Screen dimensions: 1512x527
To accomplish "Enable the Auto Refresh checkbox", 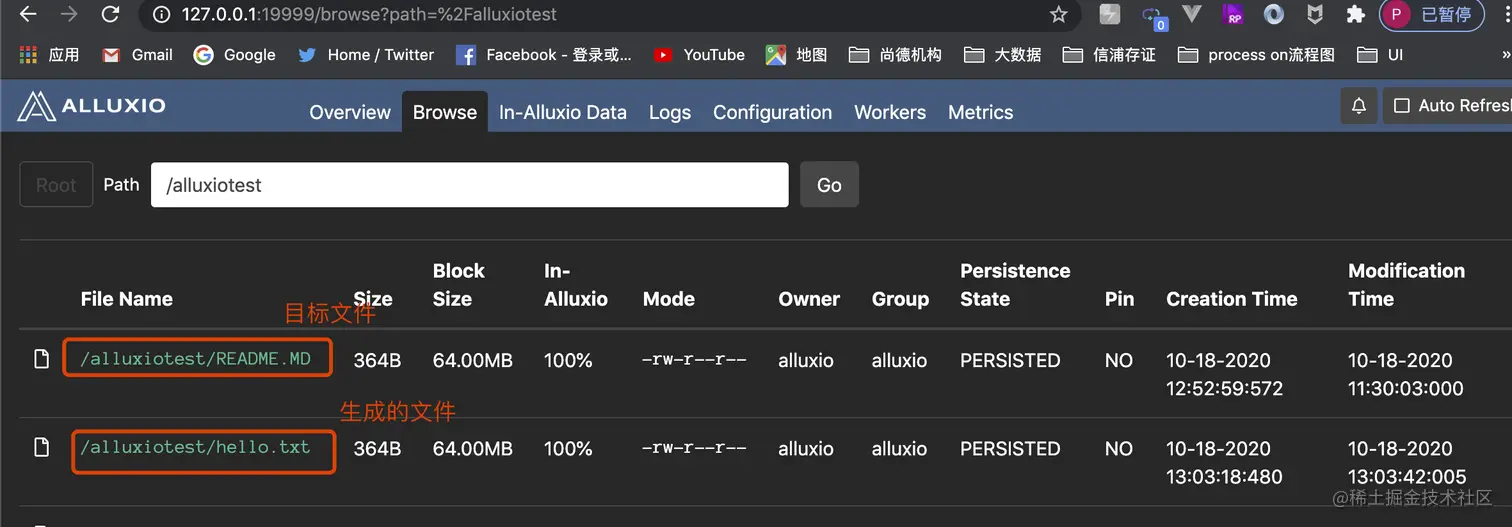I will 1401,105.
